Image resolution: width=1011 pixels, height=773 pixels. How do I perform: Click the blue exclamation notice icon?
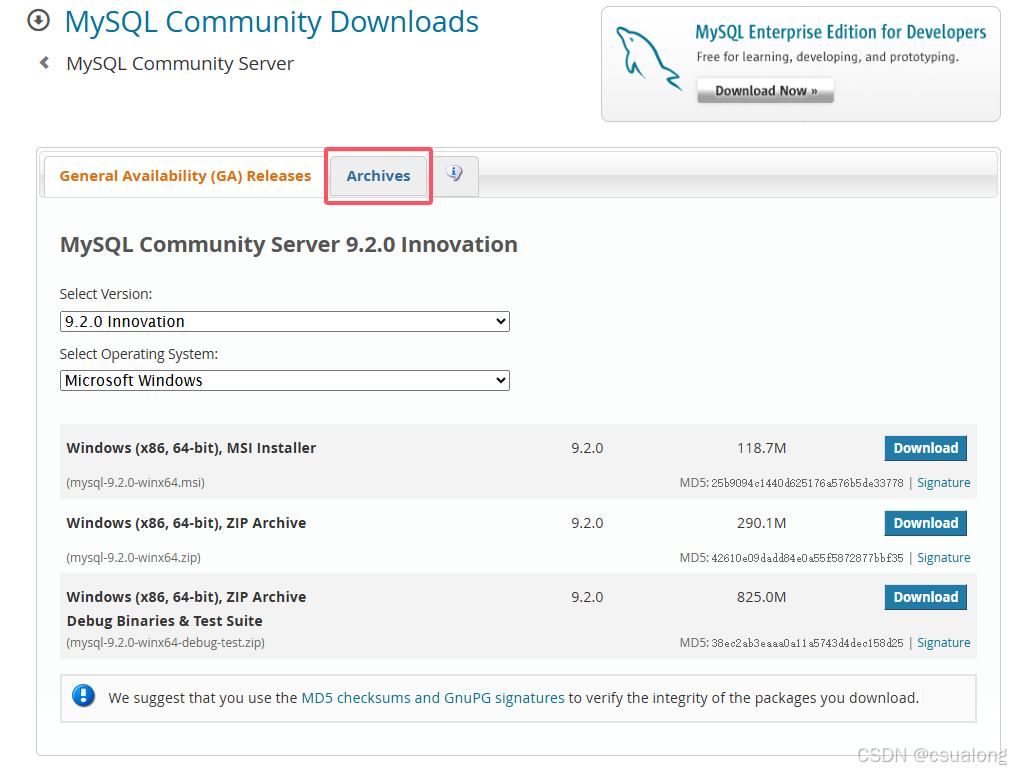(x=83, y=696)
